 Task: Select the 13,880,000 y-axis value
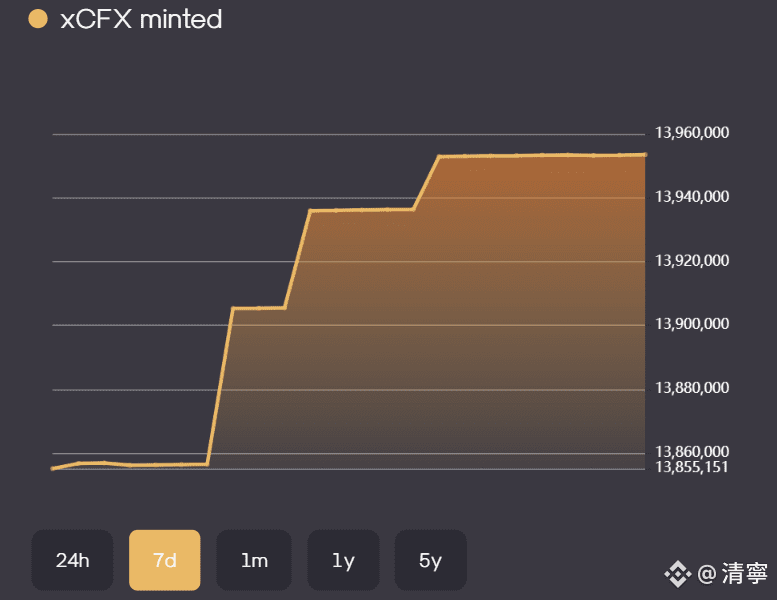click(692, 388)
